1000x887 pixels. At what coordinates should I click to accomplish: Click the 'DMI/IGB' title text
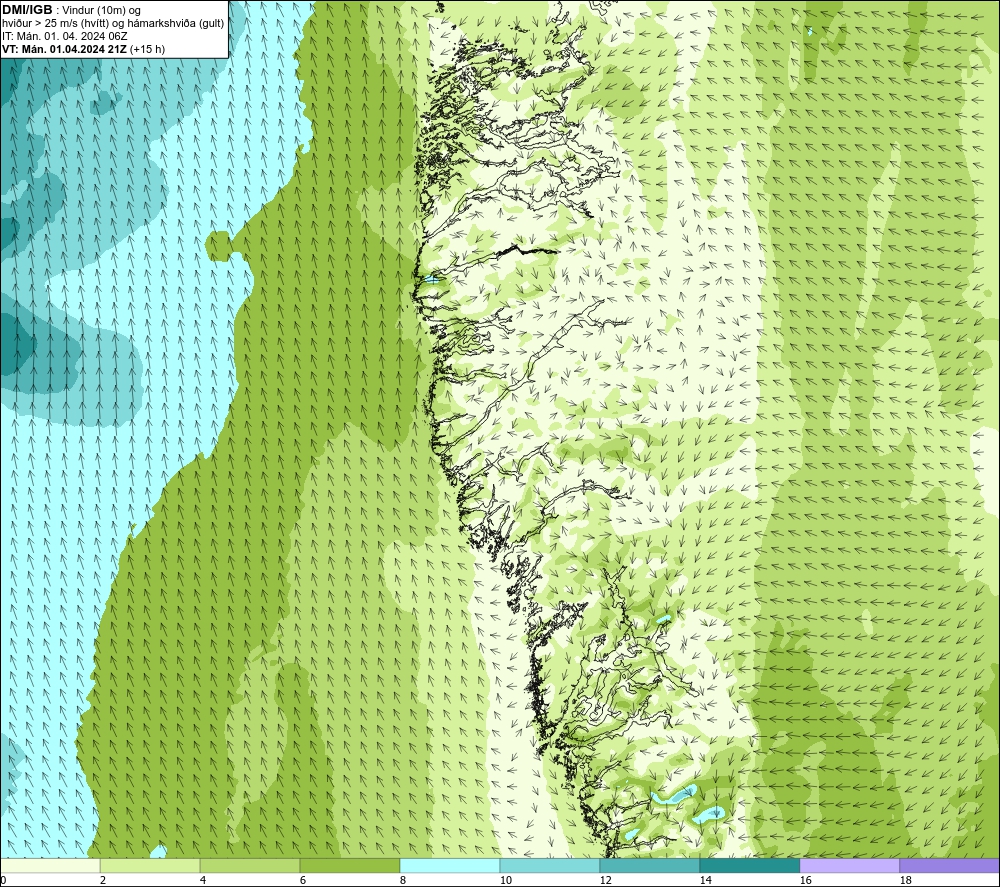click(x=27, y=10)
